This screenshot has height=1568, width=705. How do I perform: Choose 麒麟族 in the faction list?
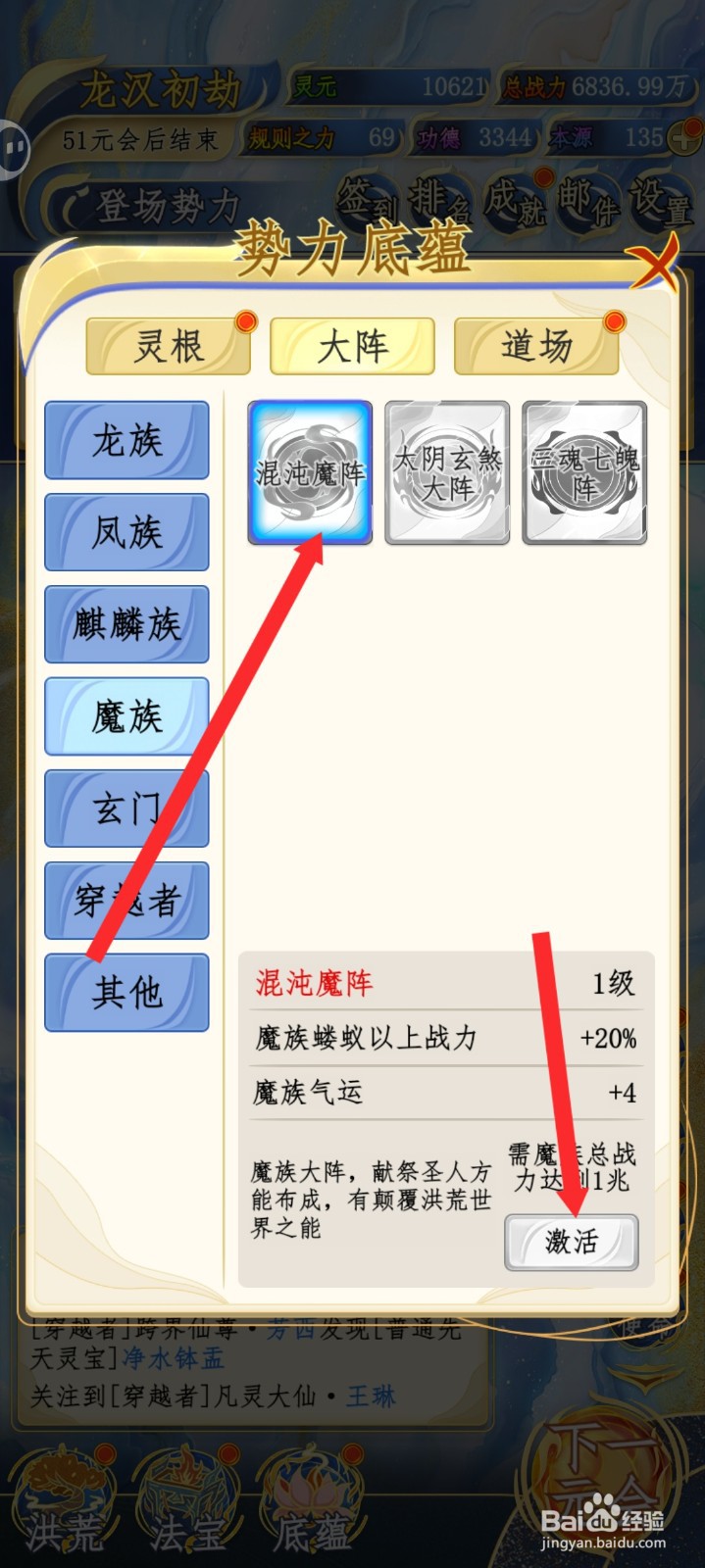pyautogui.click(x=127, y=624)
